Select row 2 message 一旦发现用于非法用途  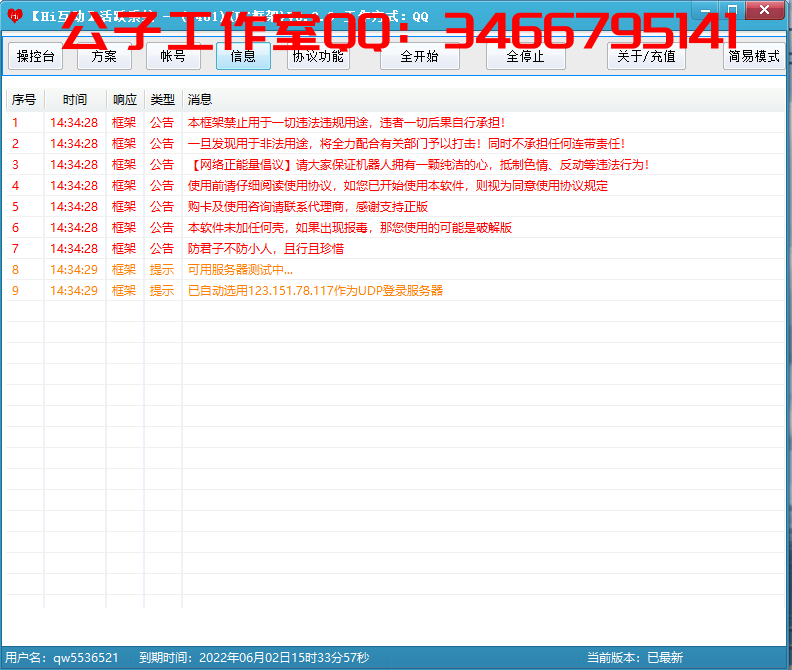point(406,144)
